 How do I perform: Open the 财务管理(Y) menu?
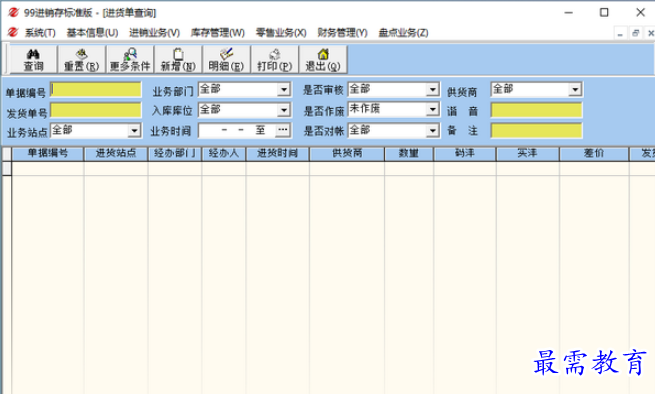click(x=342, y=33)
